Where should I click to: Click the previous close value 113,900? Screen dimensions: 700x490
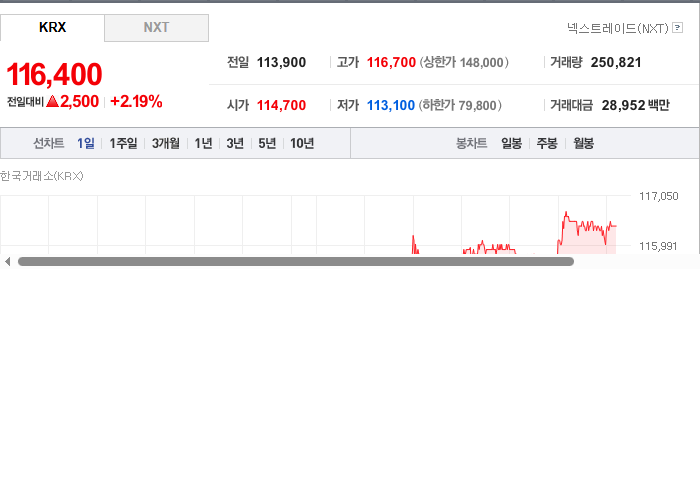281,62
